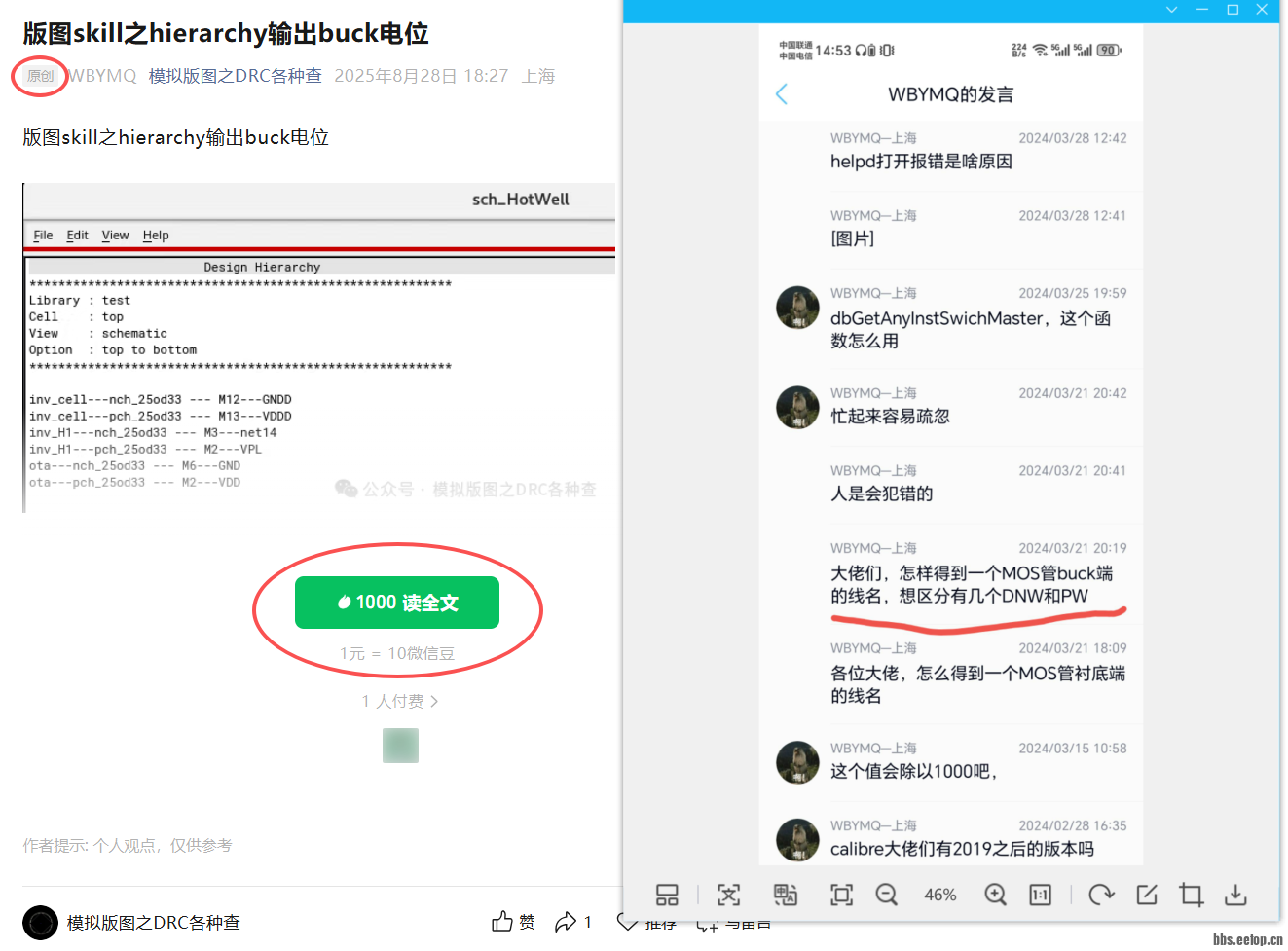
Task: Open the View menu in sch_HotWell
Action: click(x=115, y=235)
